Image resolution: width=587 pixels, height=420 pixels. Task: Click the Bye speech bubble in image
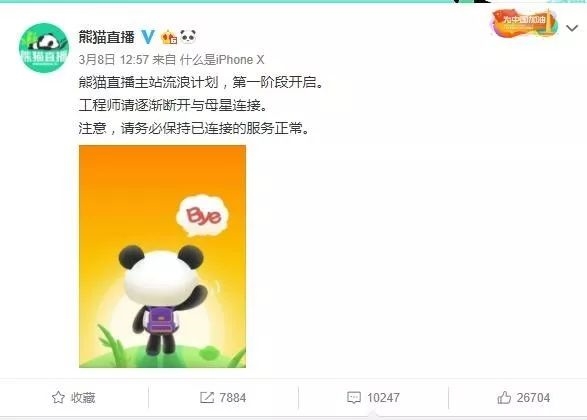point(203,215)
